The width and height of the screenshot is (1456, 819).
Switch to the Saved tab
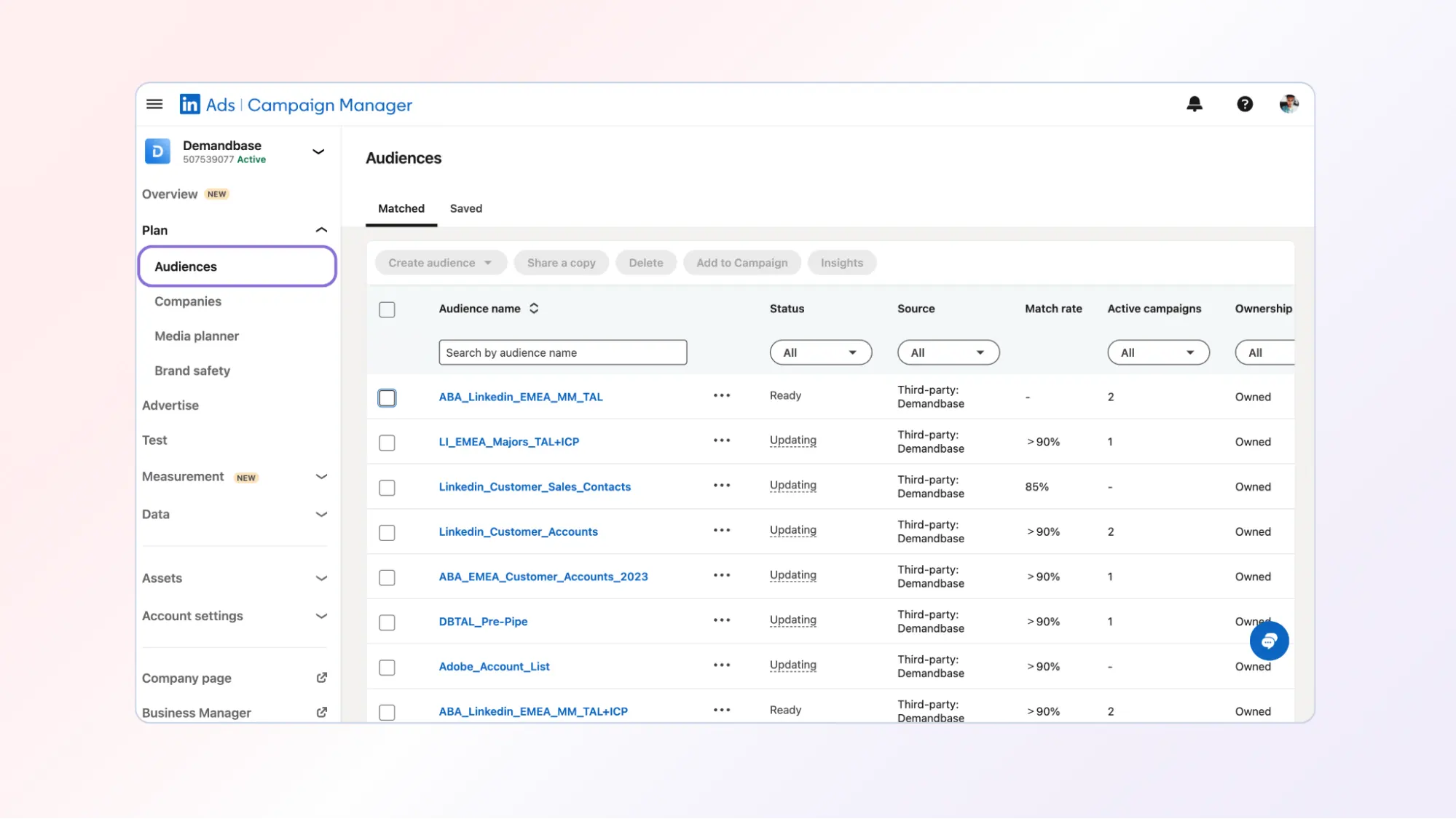tap(465, 208)
